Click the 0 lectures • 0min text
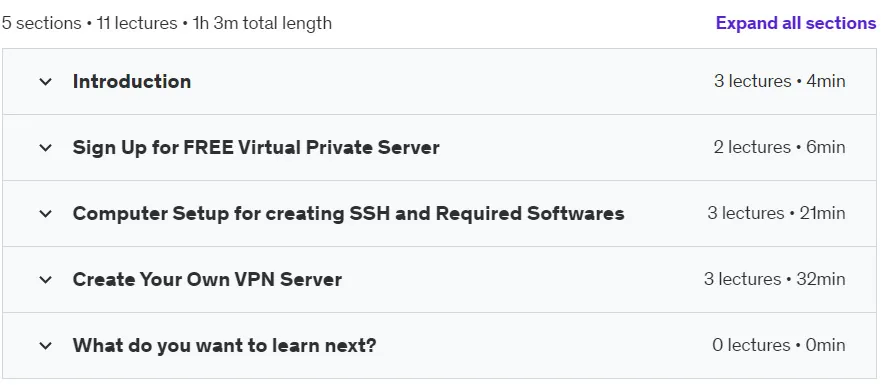The height and width of the screenshot is (385, 881). click(779, 345)
